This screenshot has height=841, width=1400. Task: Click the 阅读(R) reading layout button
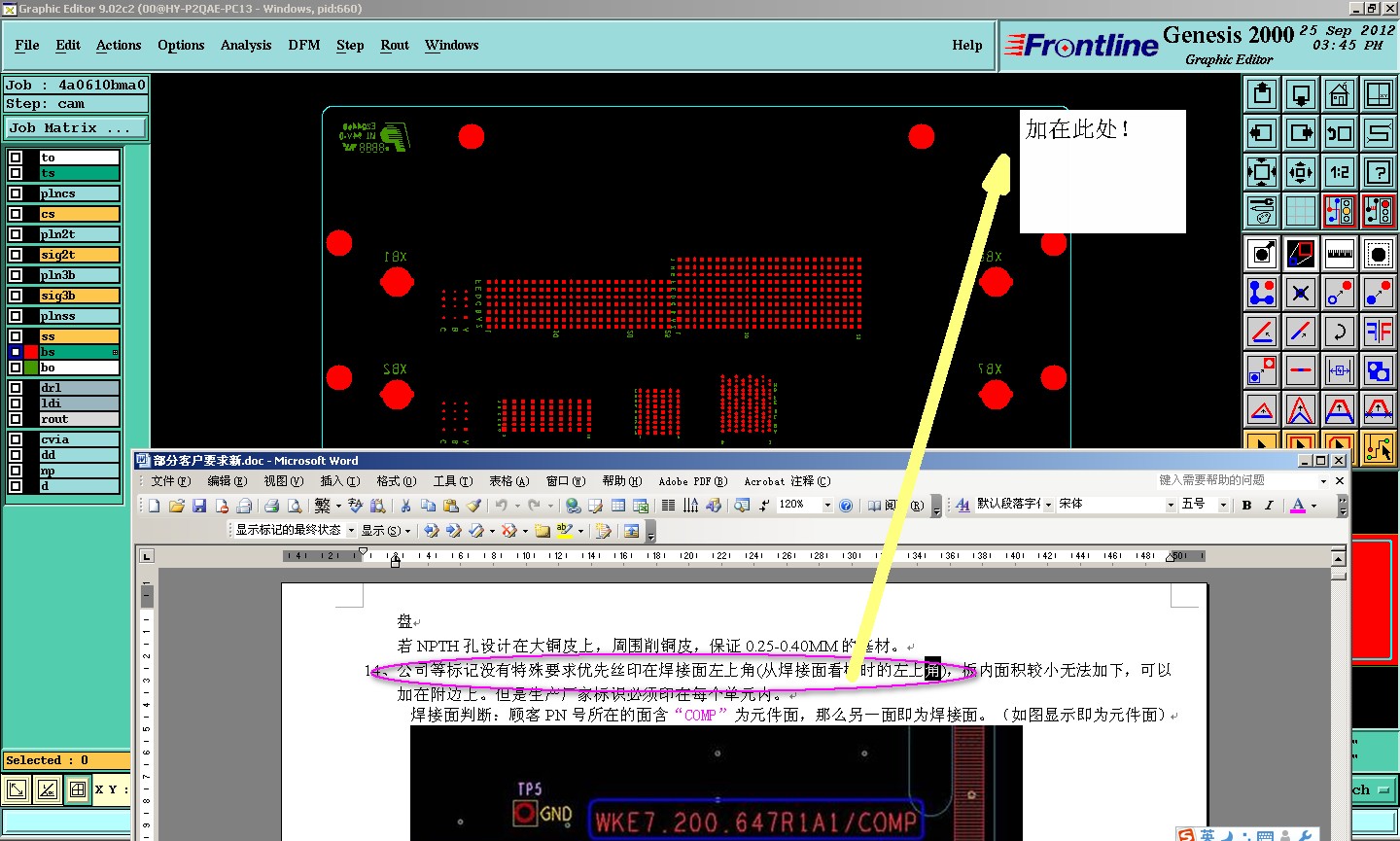[896, 506]
